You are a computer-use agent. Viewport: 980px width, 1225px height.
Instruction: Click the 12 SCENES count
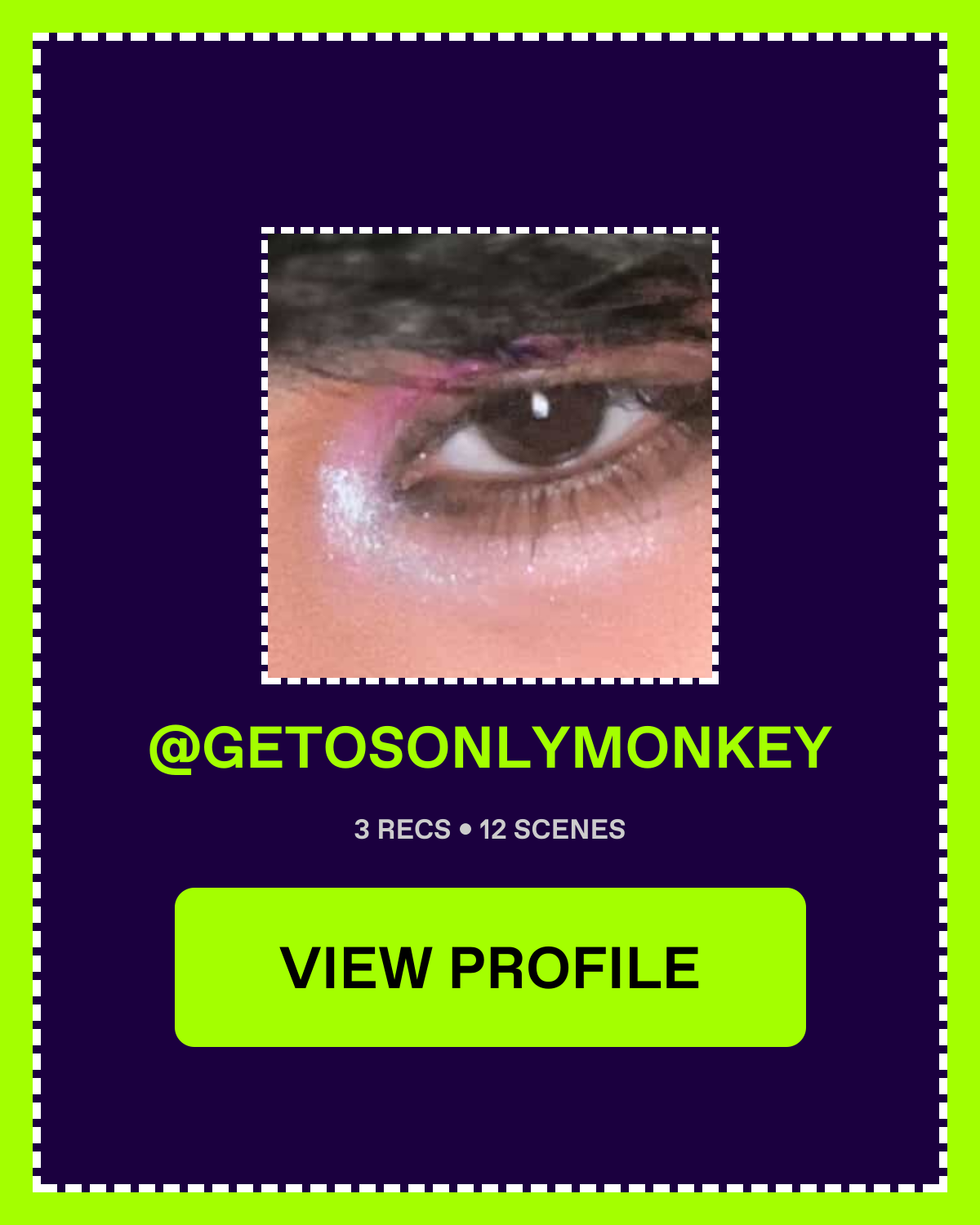[552, 830]
